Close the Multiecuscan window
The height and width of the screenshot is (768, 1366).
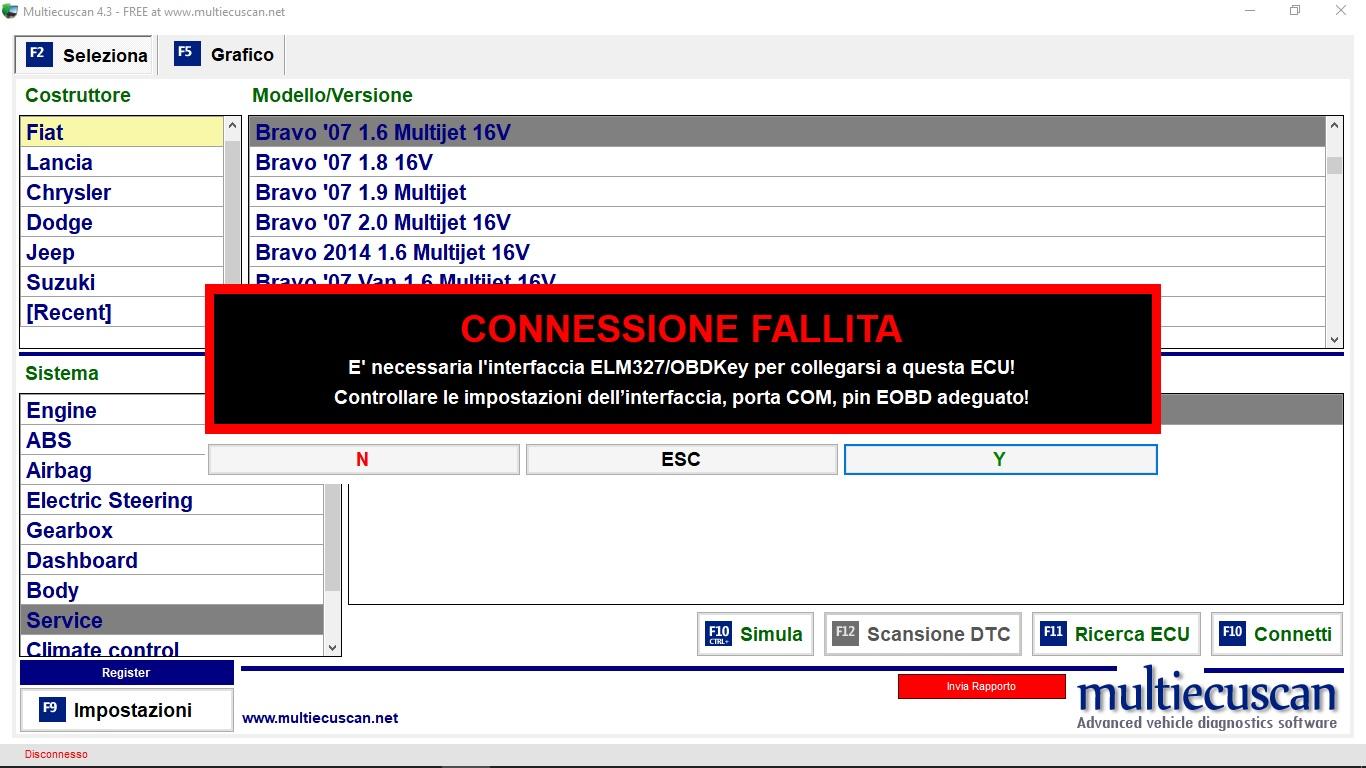[1341, 11]
